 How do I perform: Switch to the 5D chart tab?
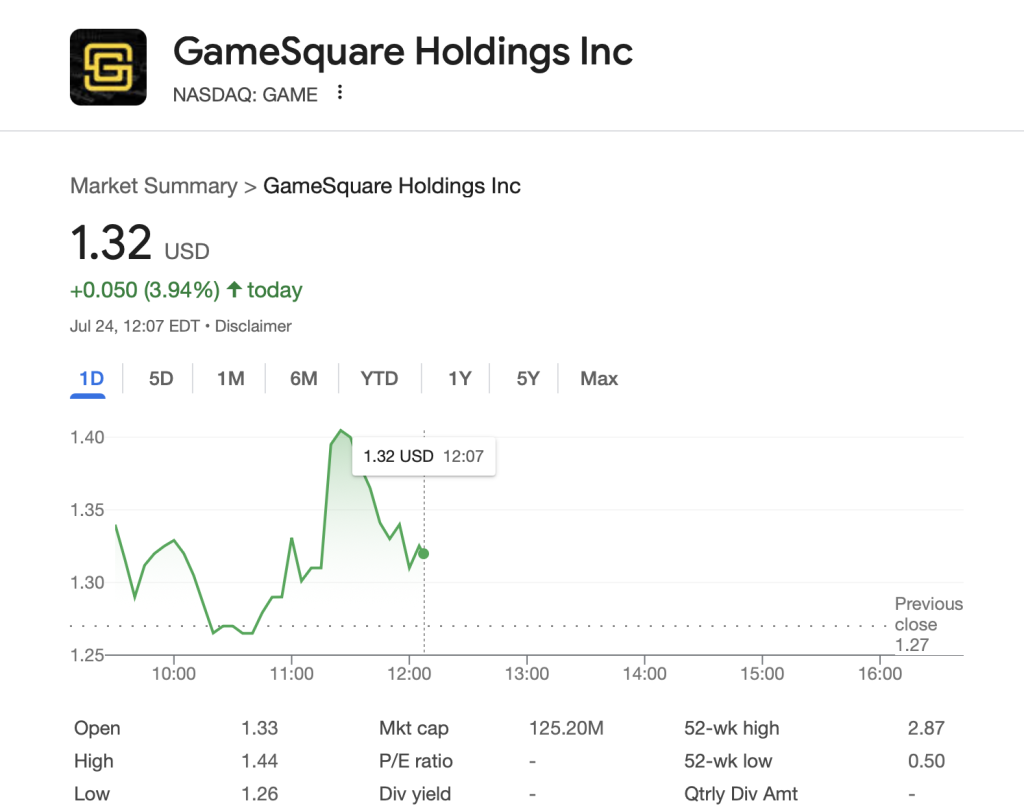[161, 378]
